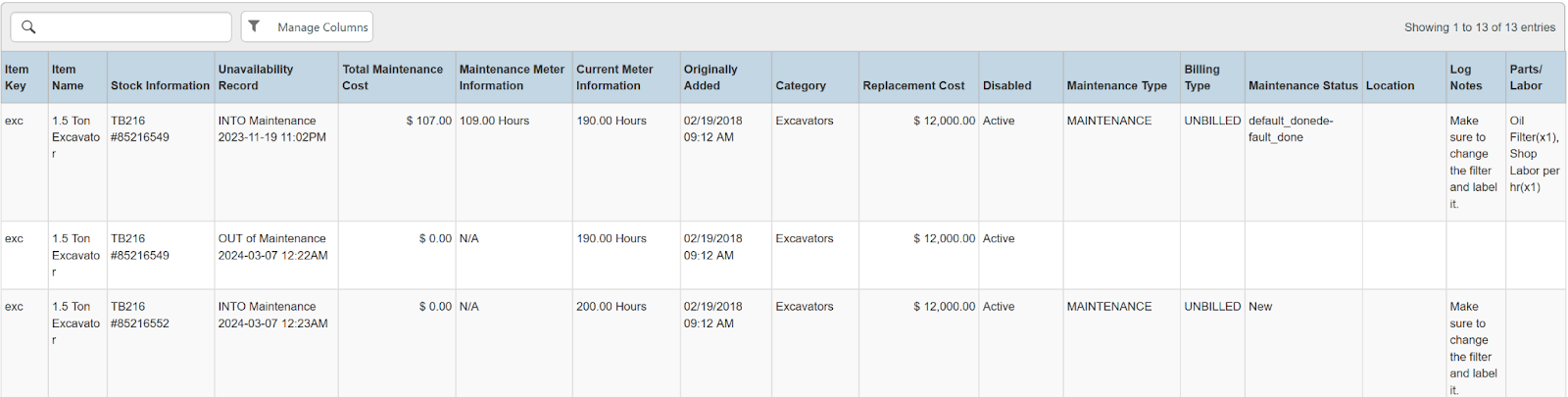
Task: Click the Billing Type column header
Action: point(1201,77)
